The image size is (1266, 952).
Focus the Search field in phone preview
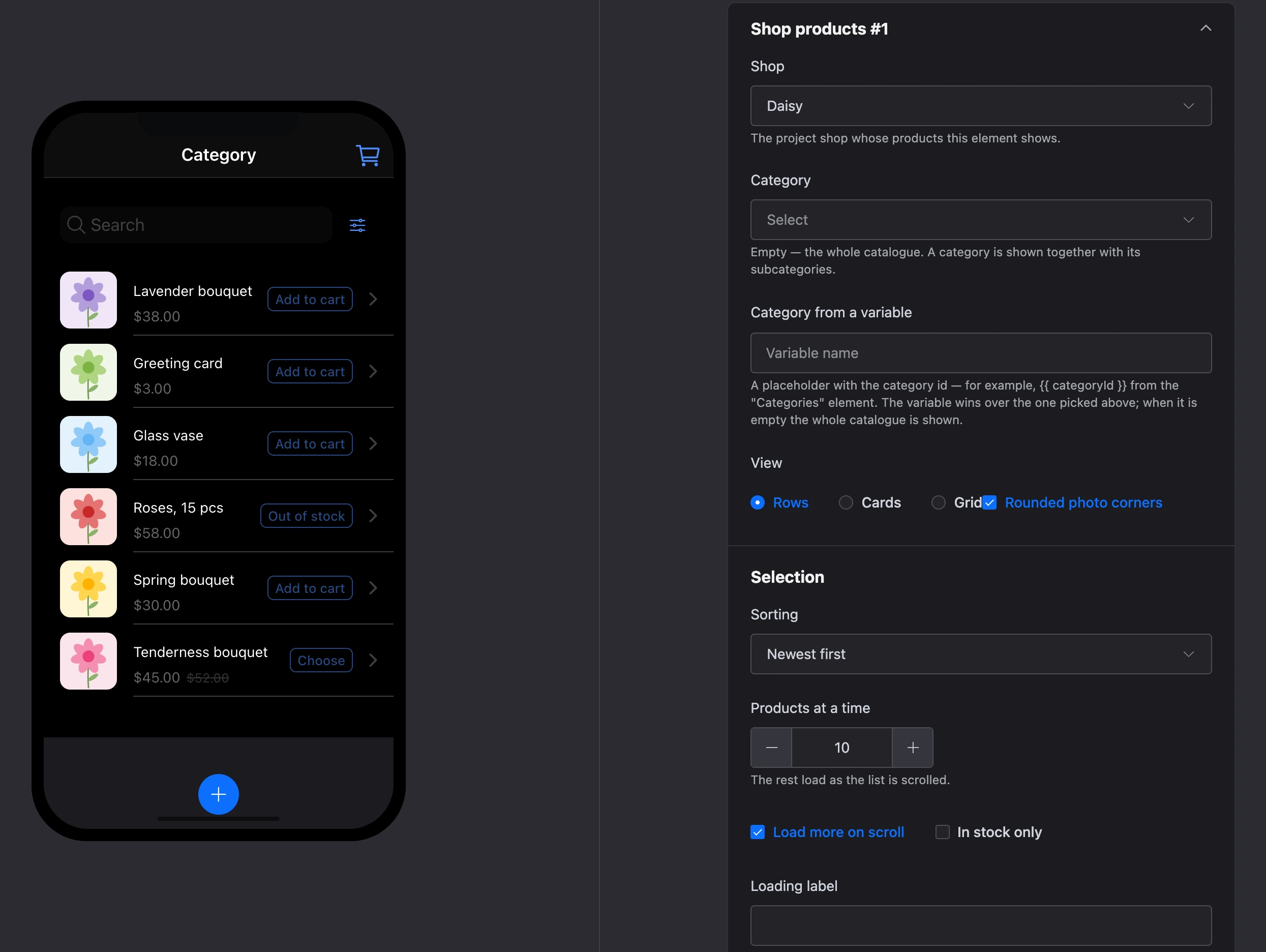(x=196, y=224)
